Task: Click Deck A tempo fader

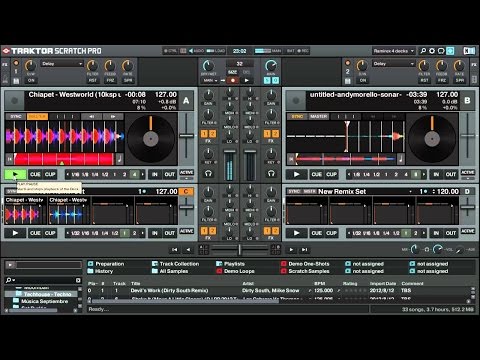Action: click(186, 135)
